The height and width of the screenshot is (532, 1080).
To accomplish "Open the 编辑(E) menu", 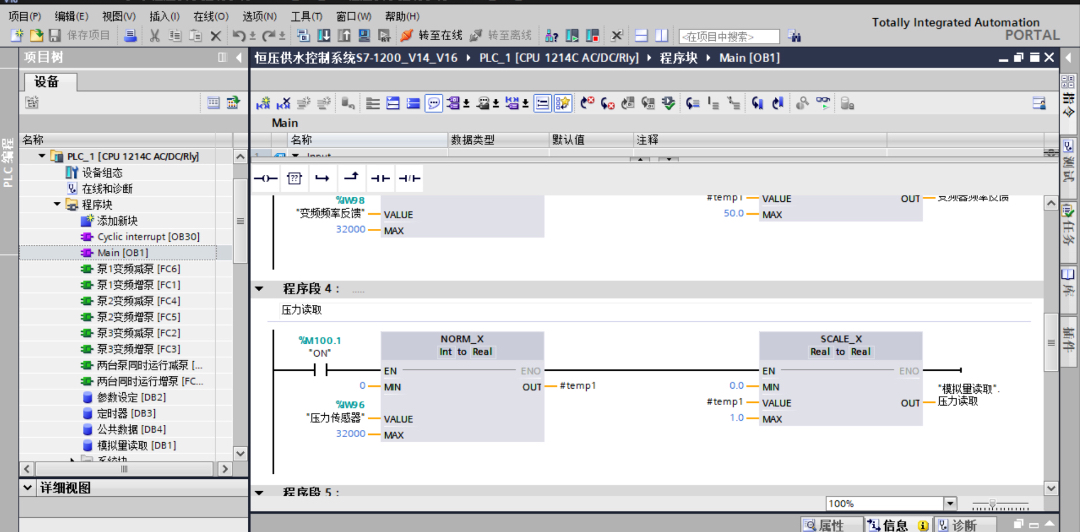I will tap(72, 16).
